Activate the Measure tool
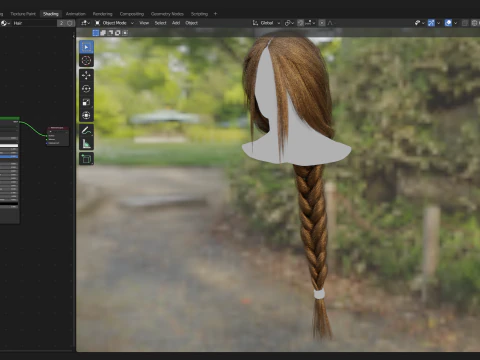480x360 pixels. point(86,144)
